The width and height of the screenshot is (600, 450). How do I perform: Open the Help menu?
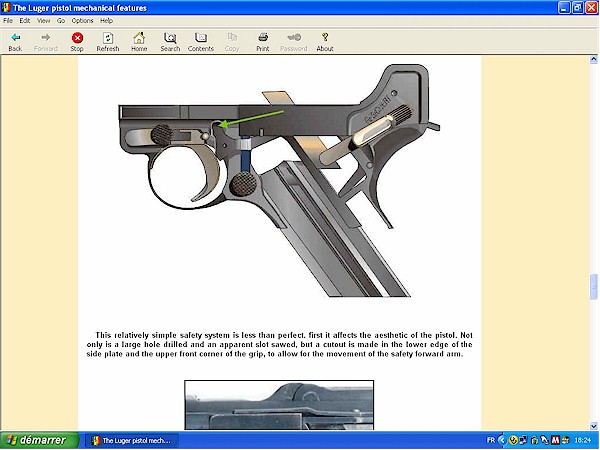click(x=106, y=21)
